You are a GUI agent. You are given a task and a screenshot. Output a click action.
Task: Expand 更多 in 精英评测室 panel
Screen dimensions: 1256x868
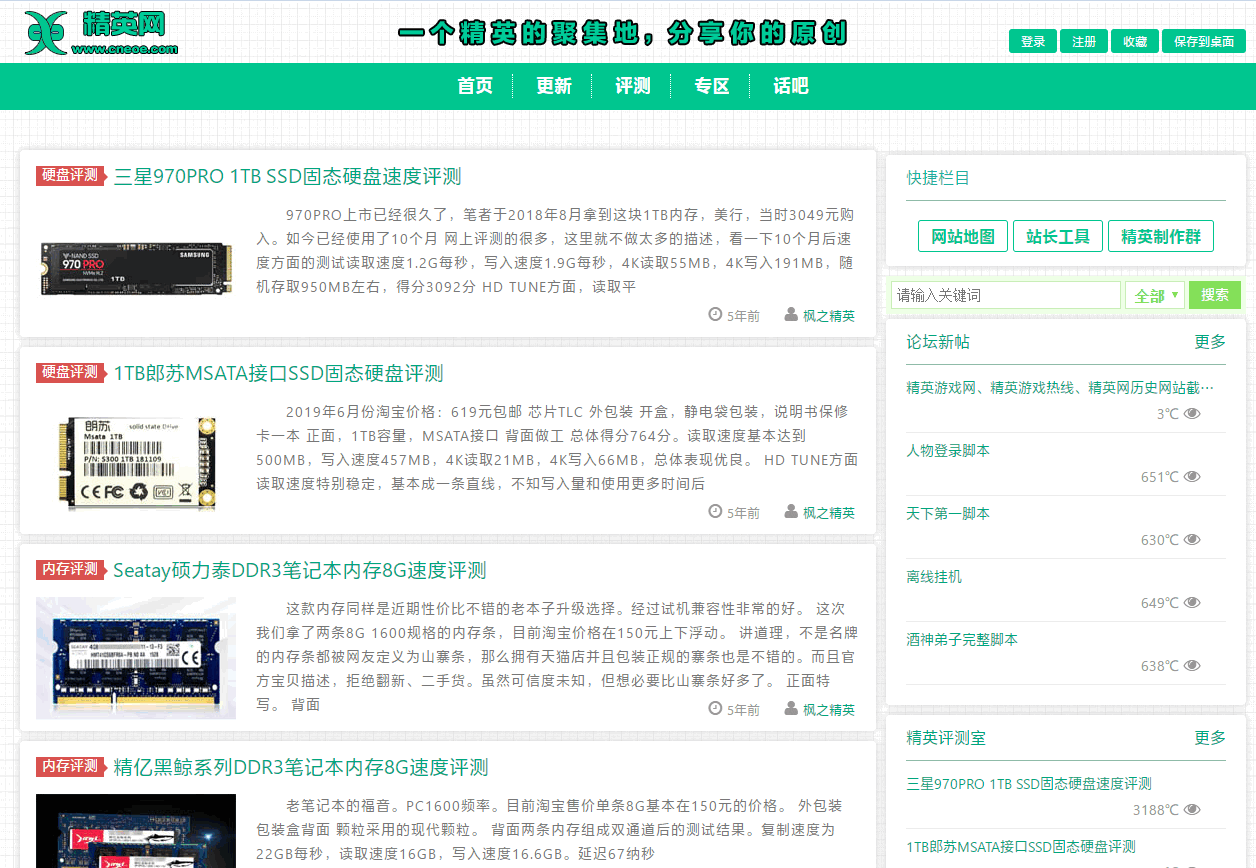pyautogui.click(x=1209, y=738)
